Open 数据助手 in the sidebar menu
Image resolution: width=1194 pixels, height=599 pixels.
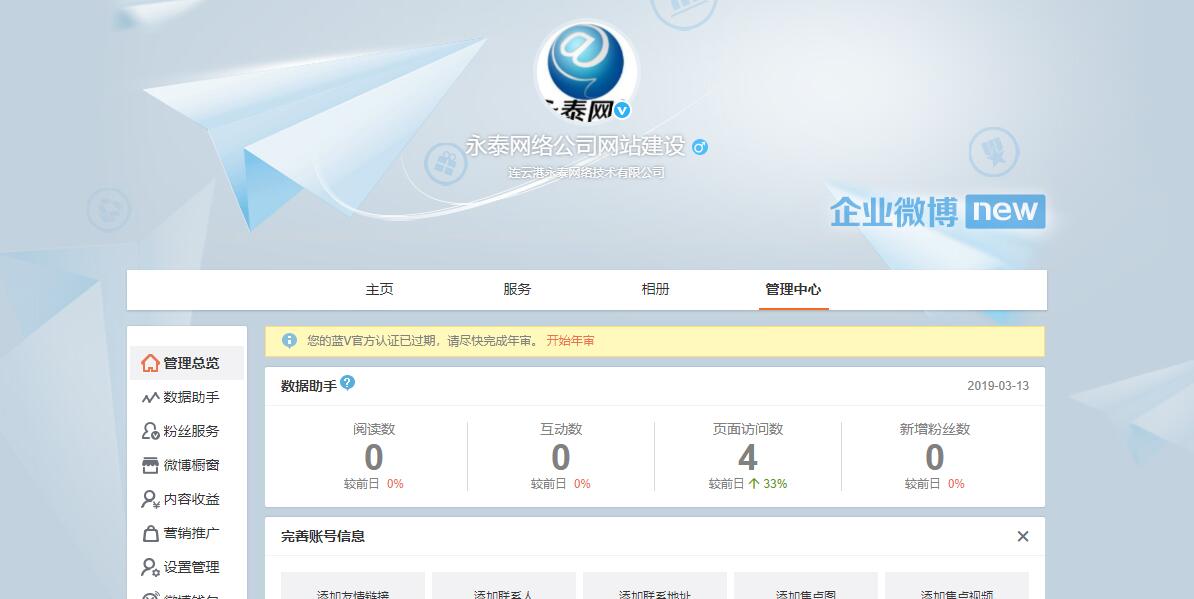tap(187, 397)
